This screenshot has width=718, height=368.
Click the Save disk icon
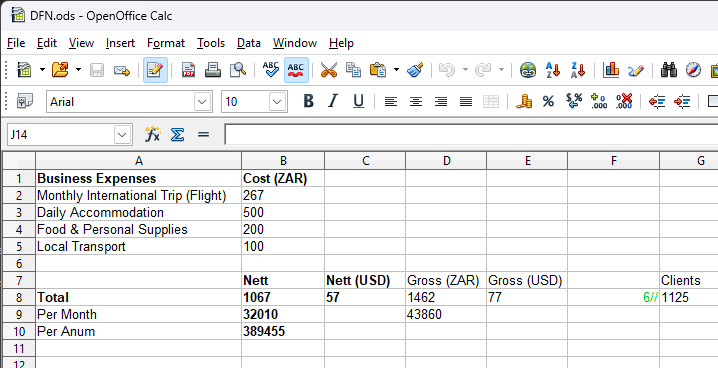point(97,70)
